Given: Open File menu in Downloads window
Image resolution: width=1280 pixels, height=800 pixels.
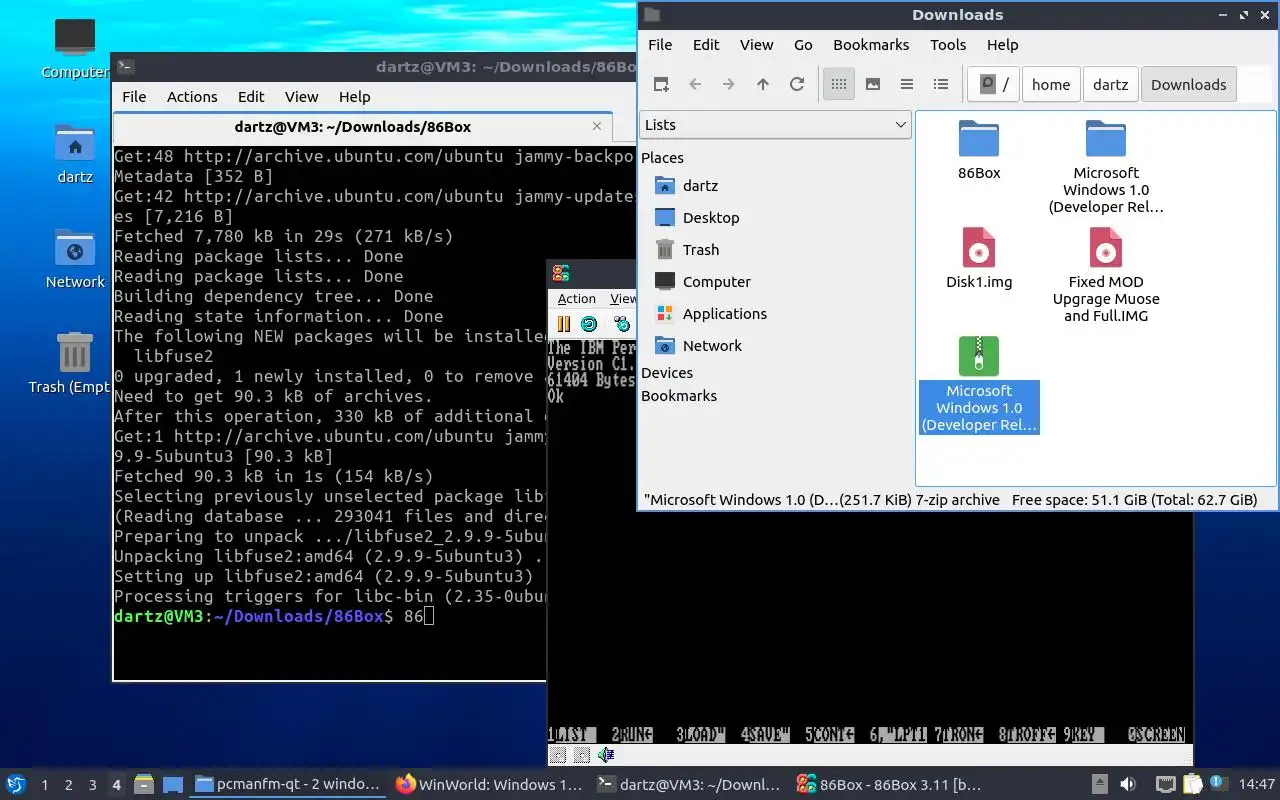Looking at the screenshot, I should pyautogui.click(x=660, y=44).
